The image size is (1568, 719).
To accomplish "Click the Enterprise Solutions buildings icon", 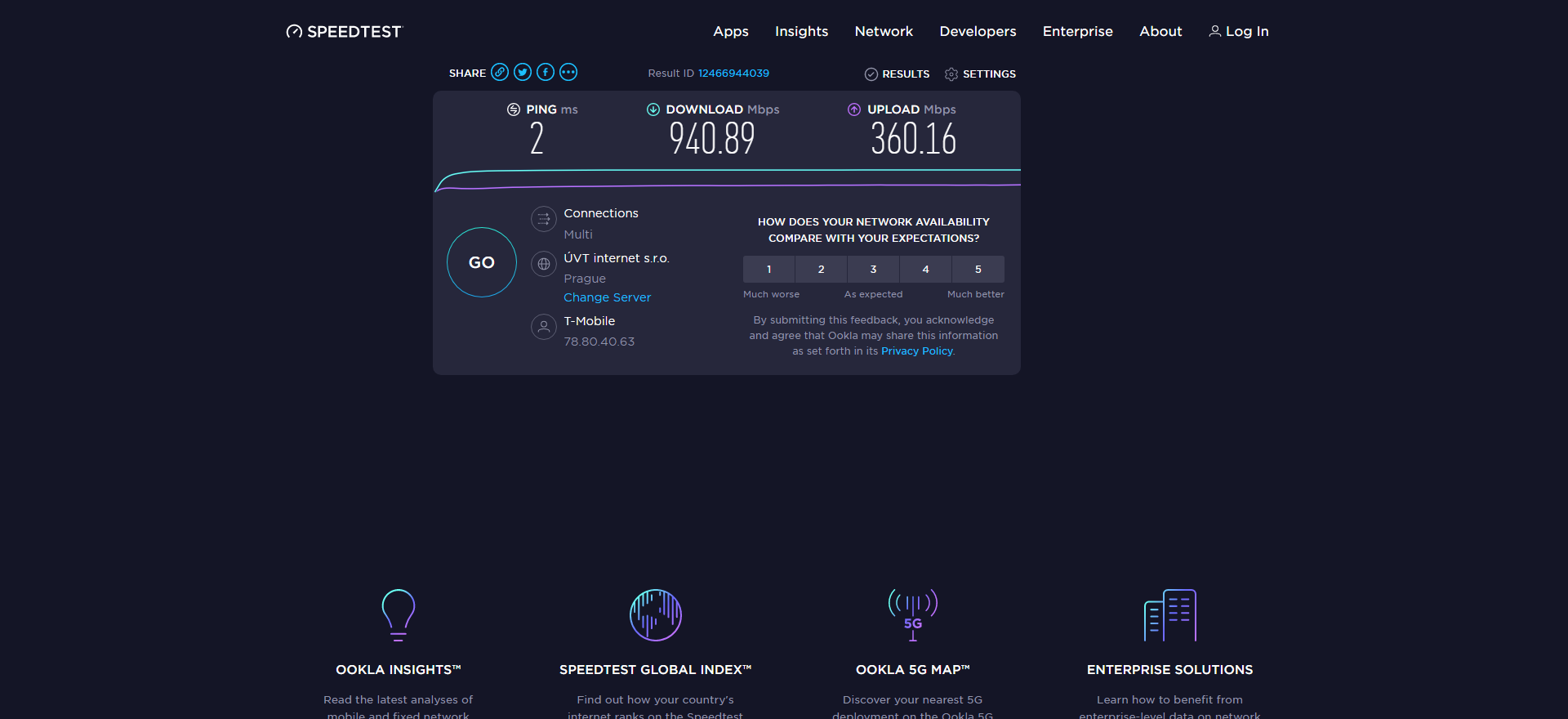I will click(x=1169, y=614).
